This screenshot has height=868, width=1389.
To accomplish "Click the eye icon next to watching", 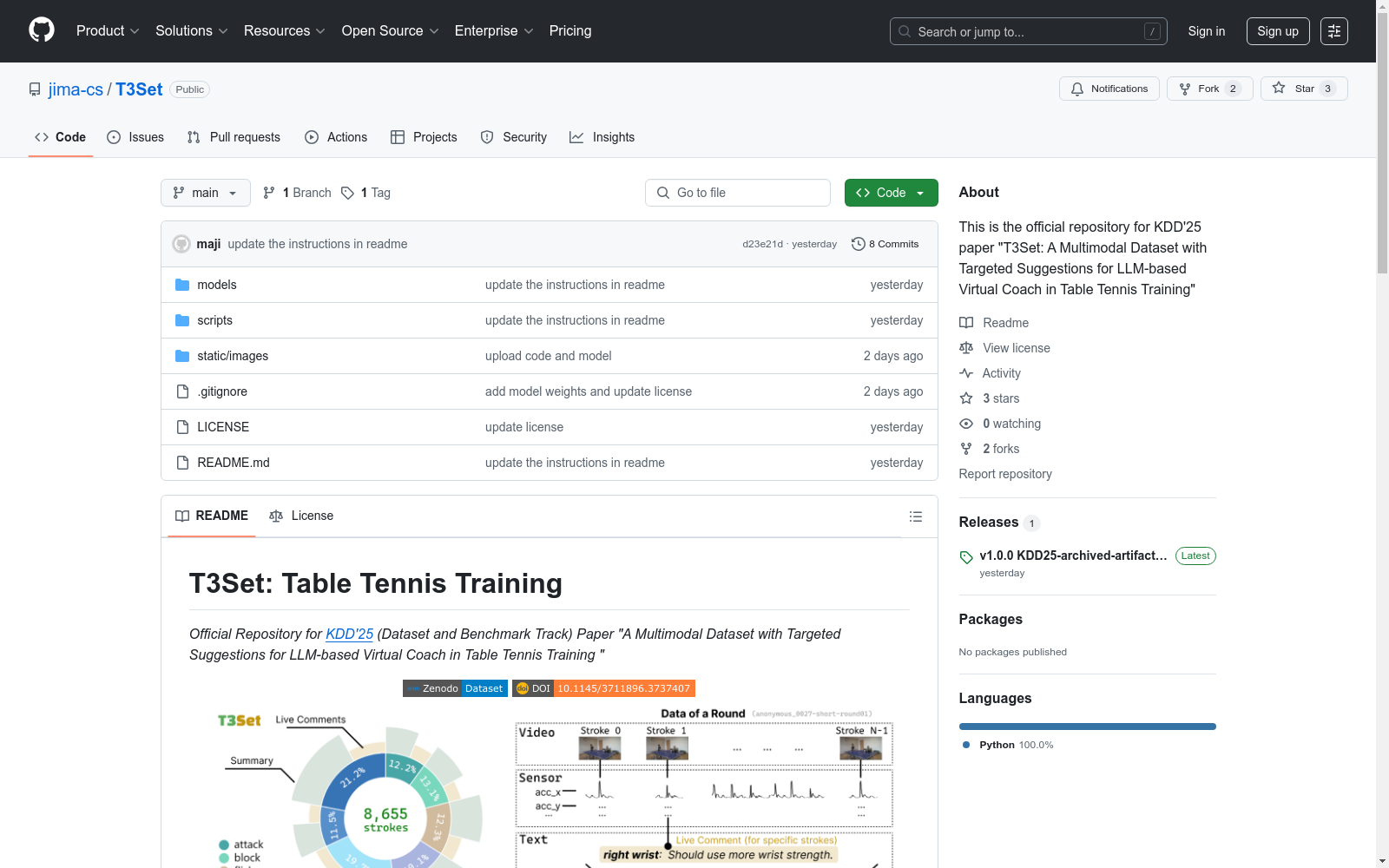I will coord(966,424).
